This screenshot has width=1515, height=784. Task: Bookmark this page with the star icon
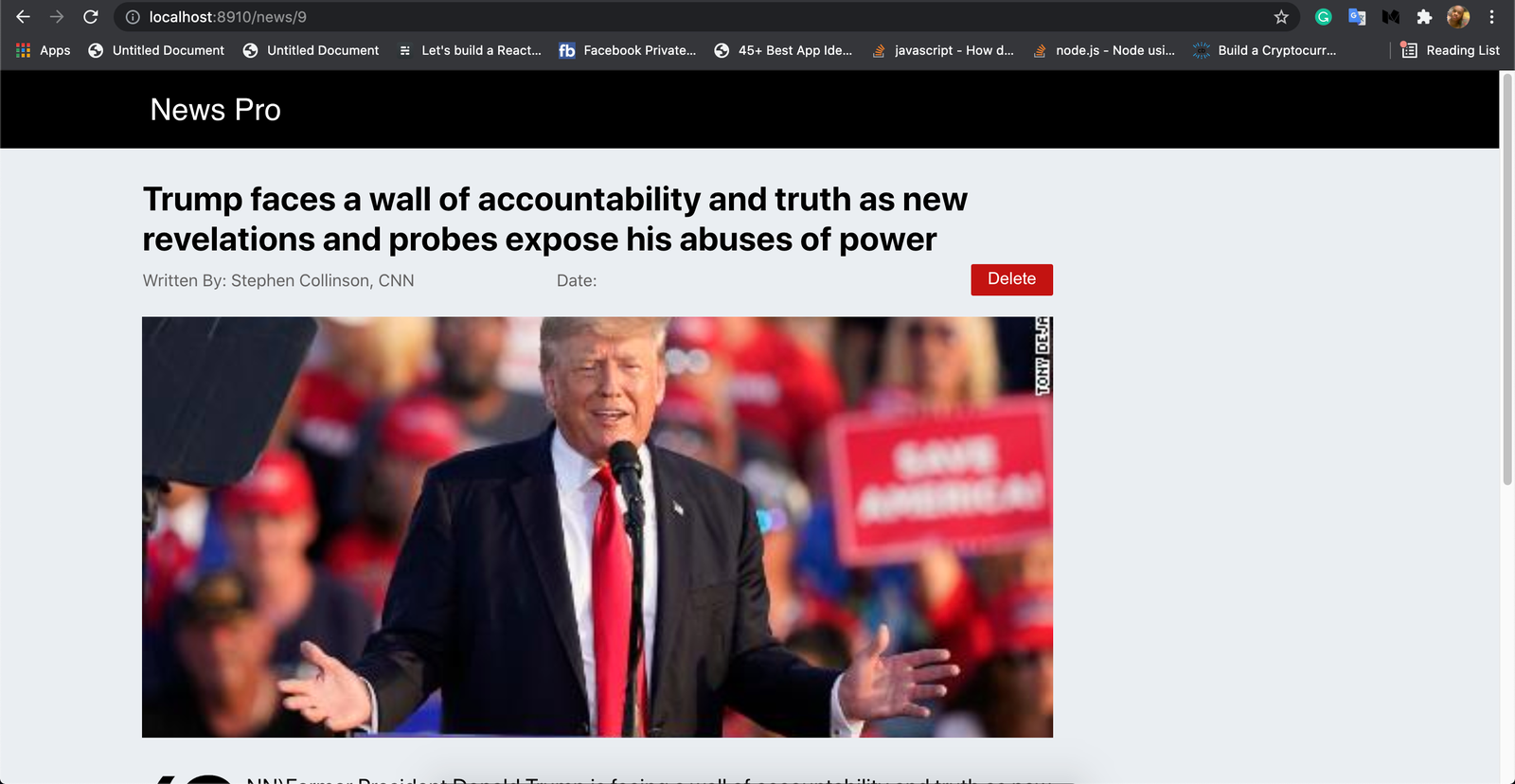[x=1281, y=17]
